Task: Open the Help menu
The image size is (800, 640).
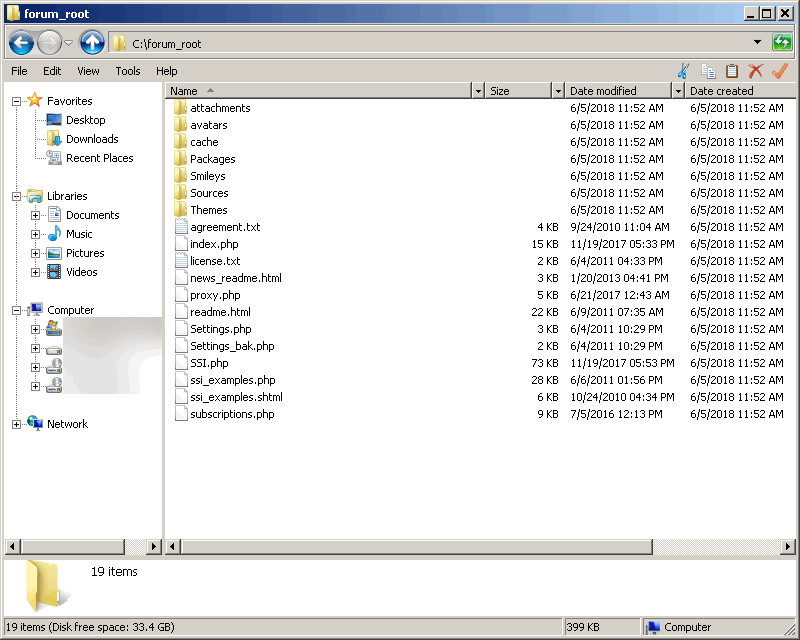Action: pyautogui.click(x=167, y=71)
